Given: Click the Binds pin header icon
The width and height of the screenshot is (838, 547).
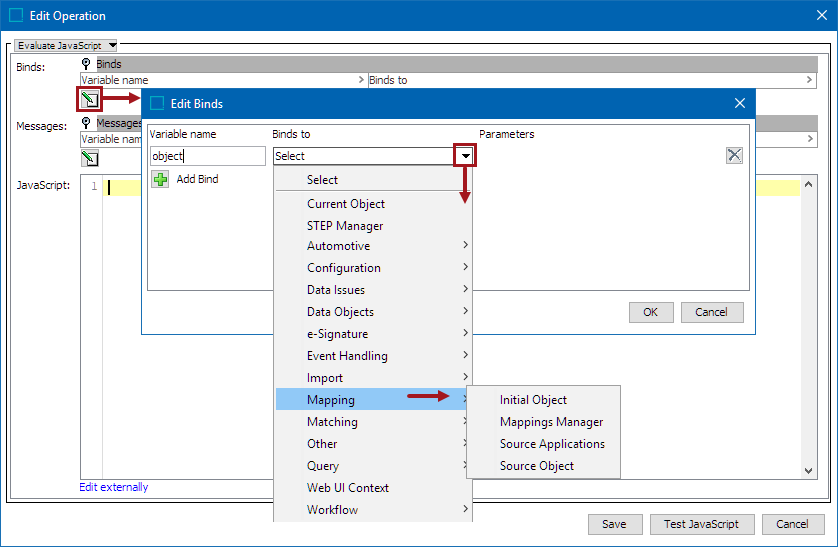Looking at the screenshot, I should point(87,64).
